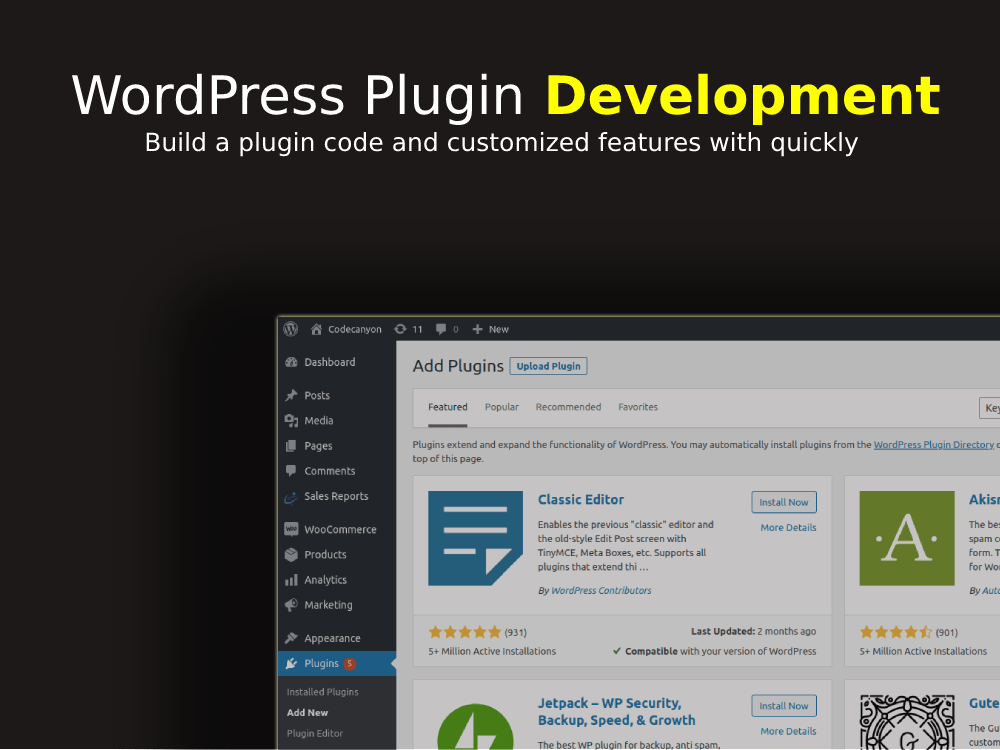Click the Posts pin icon
The width and height of the screenshot is (1000, 750).
pyautogui.click(x=291, y=395)
